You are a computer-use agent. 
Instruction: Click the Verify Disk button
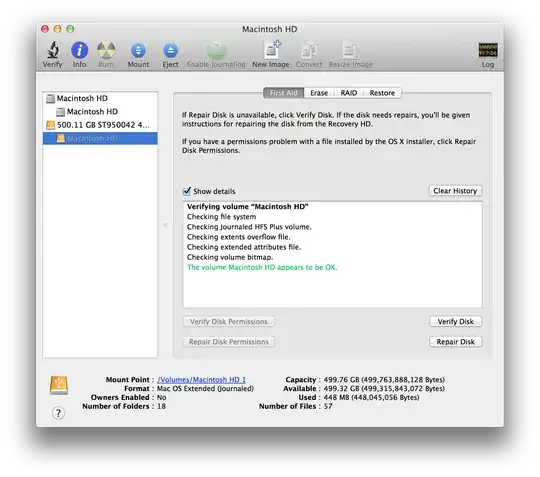tap(455, 321)
